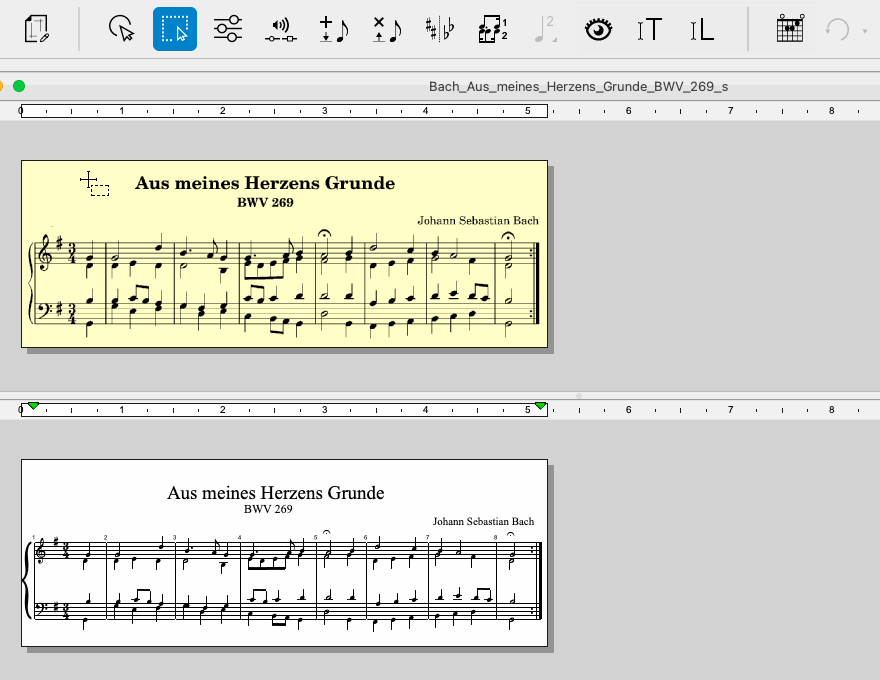Click Johann Sebastian Bach in the scanned page
Viewport: 880px width, 680px height.
pos(478,220)
